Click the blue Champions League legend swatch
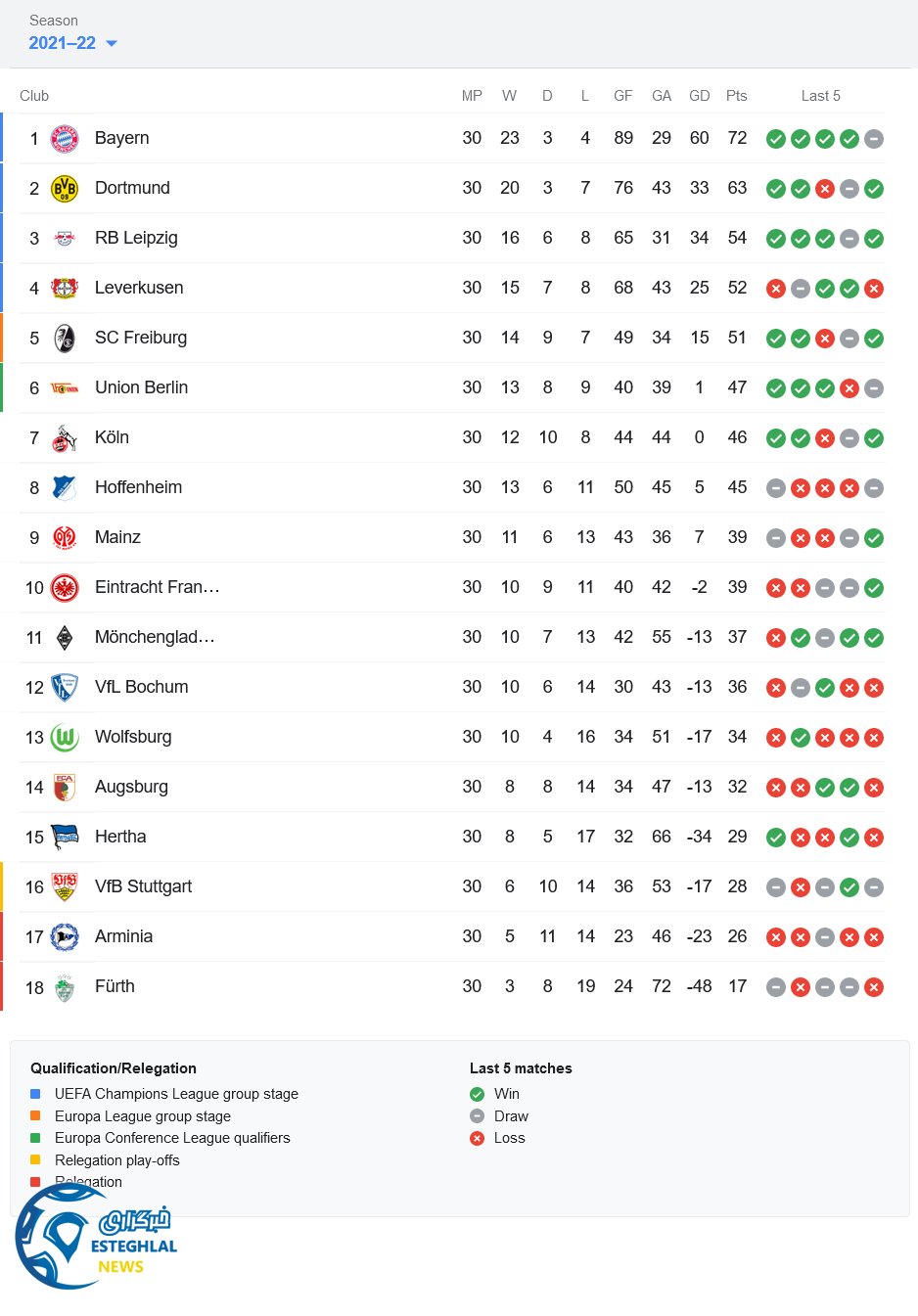 (x=35, y=1094)
